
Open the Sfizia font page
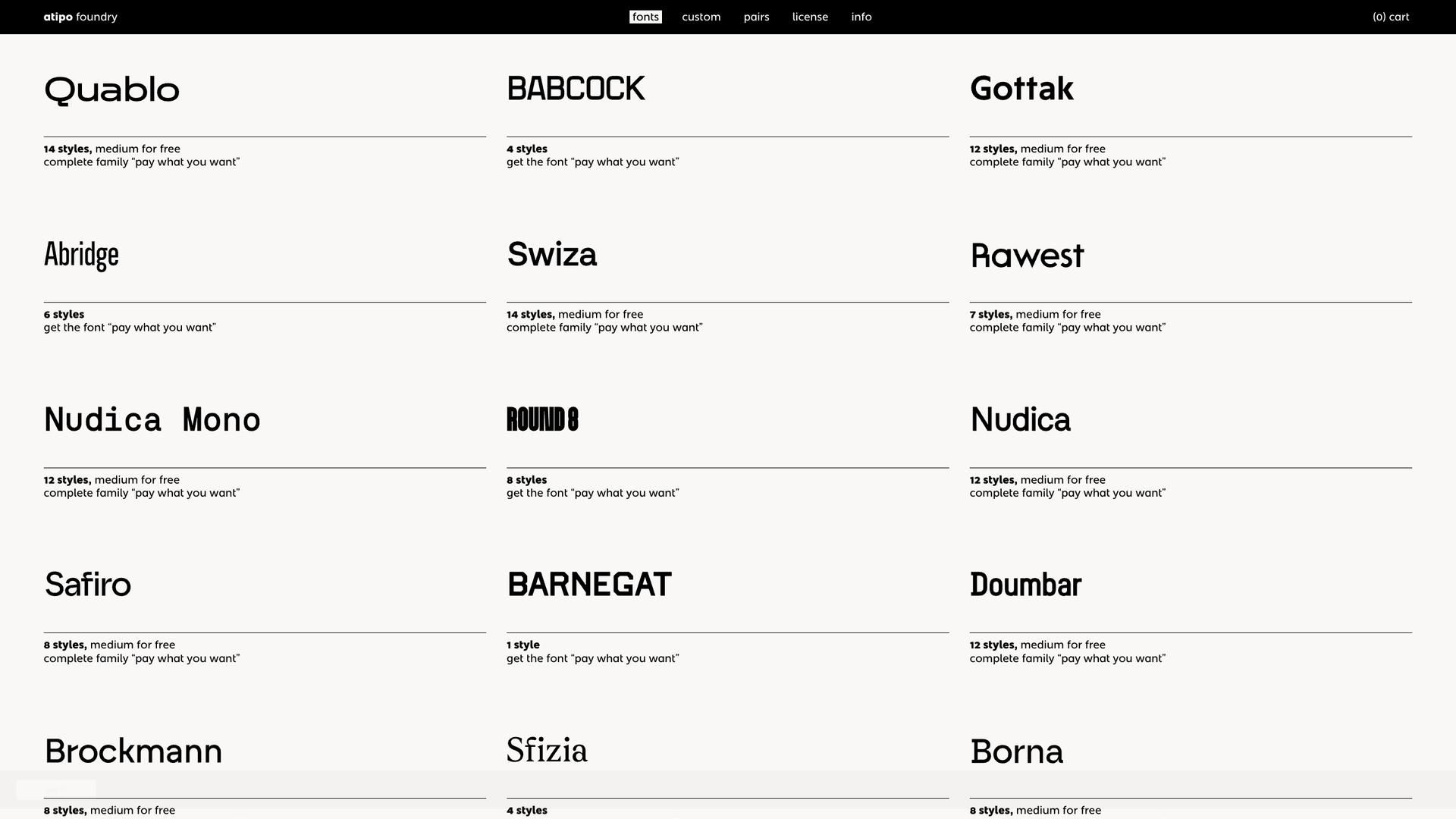click(x=547, y=750)
